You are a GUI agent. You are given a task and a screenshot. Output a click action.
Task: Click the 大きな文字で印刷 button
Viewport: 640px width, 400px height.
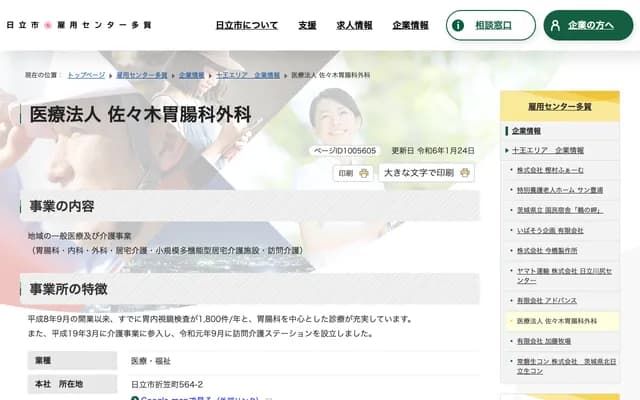click(427, 173)
